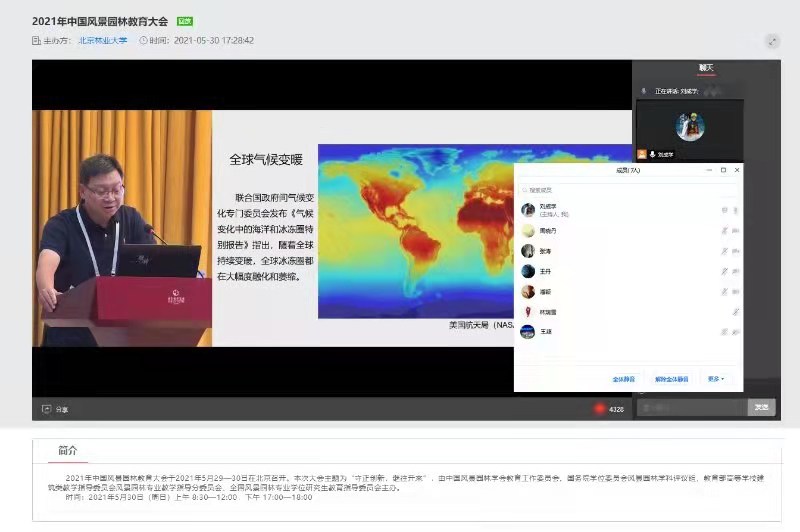The width and height of the screenshot is (800, 532).
Task: Click the 成员(7人) panel title
Action: pos(628,170)
